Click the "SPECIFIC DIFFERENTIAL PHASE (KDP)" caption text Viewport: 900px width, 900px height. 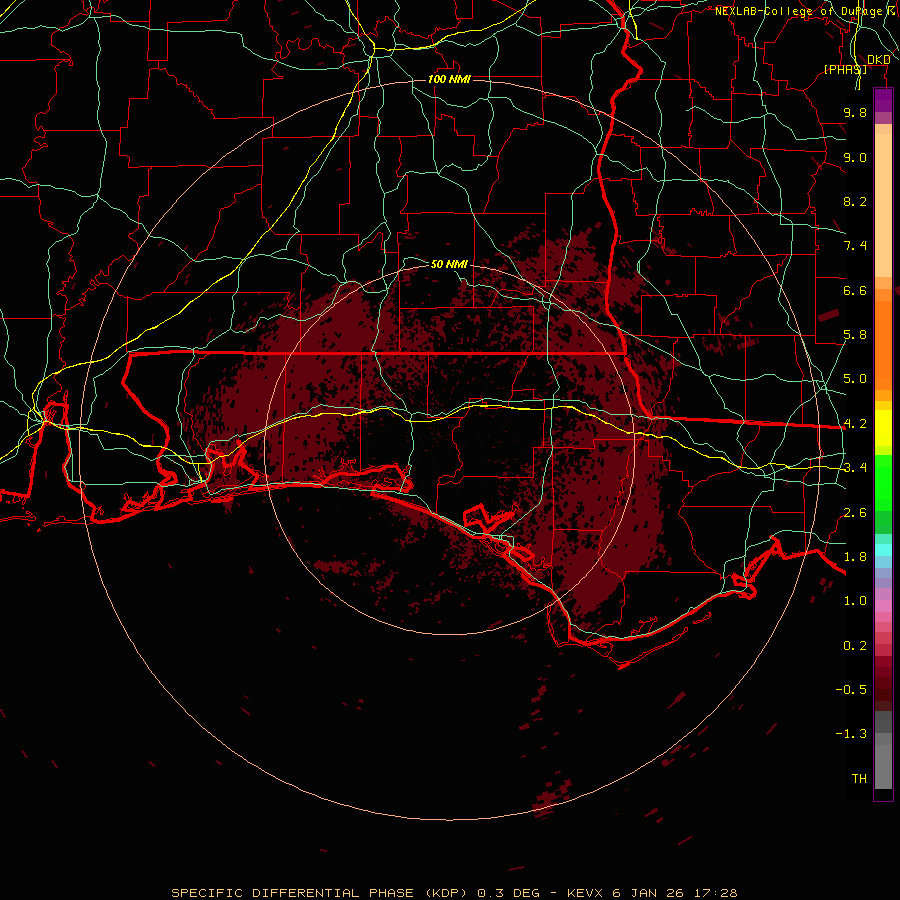point(319,893)
